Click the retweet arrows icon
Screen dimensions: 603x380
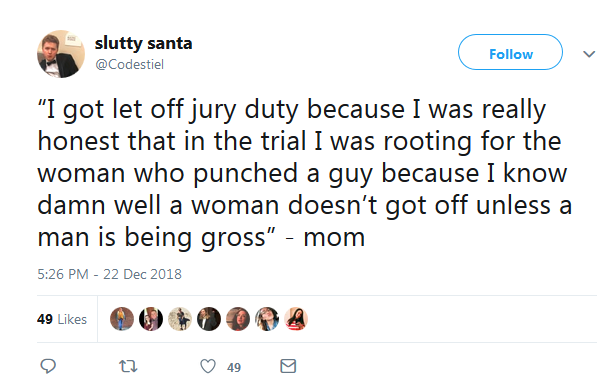coord(128,366)
